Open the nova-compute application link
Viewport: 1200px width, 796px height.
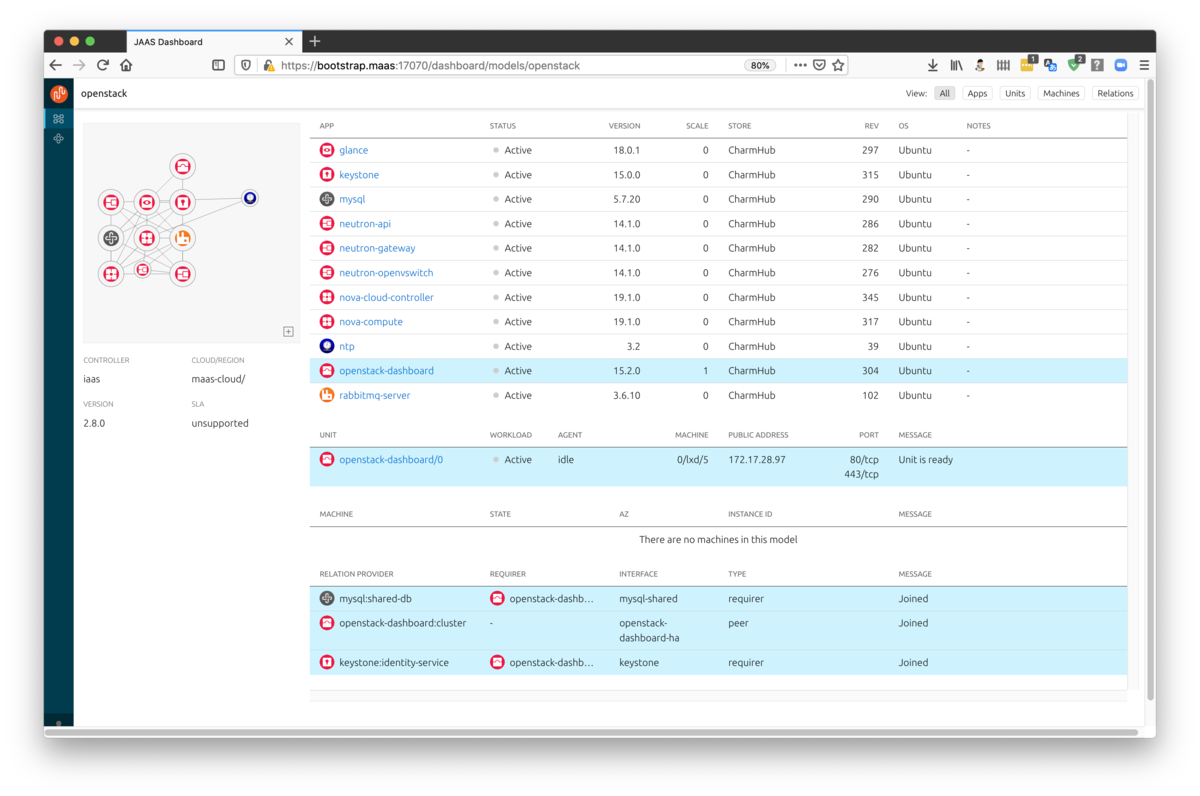(x=371, y=322)
